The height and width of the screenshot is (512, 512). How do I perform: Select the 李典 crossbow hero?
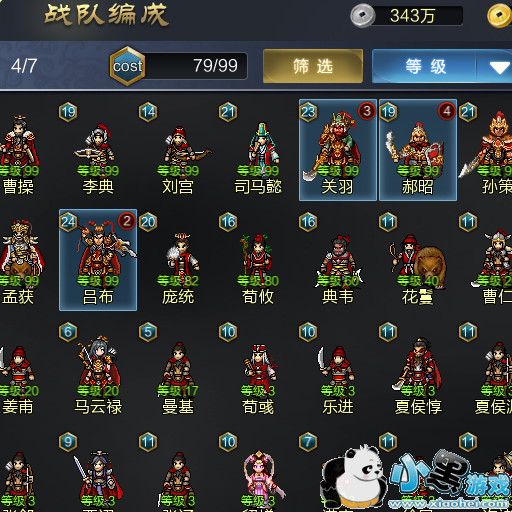point(98,150)
